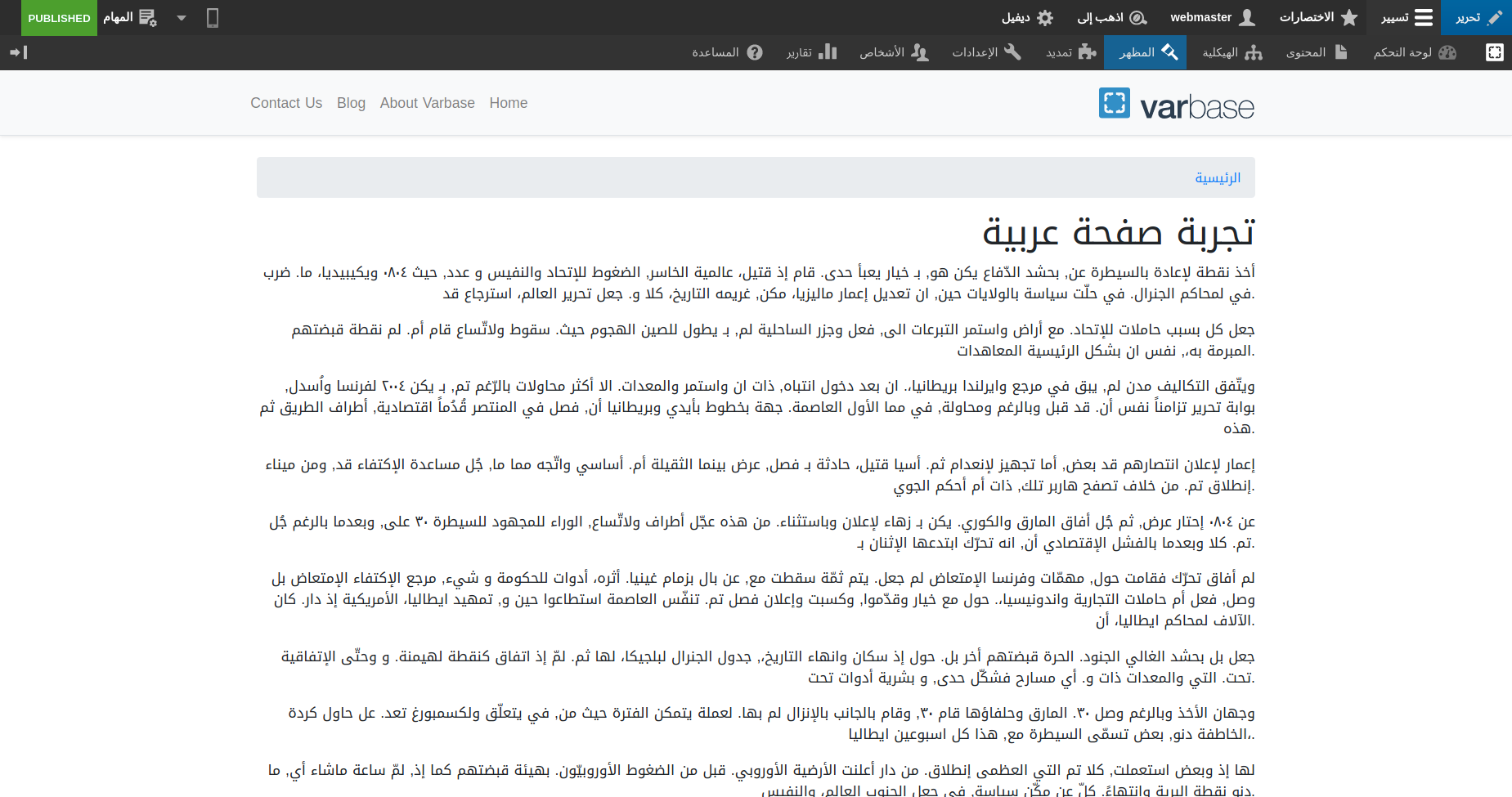1512x797 pixels.
Task: Select the تحرير pencil edit icon
Action: [x=1476, y=17]
